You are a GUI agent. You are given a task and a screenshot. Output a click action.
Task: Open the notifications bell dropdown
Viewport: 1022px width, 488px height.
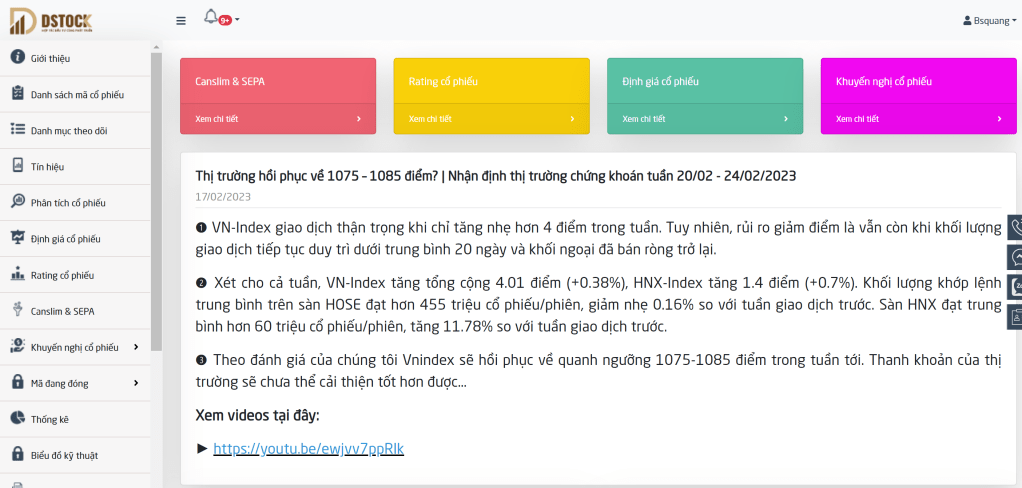tap(213, 18)
